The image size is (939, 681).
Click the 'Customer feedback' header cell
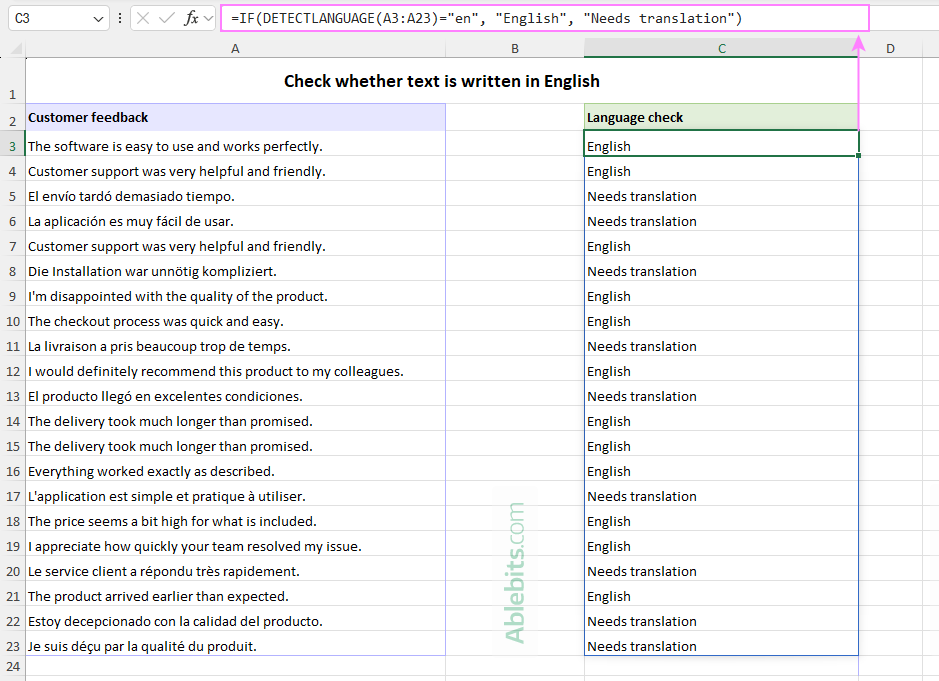[235, 117]
